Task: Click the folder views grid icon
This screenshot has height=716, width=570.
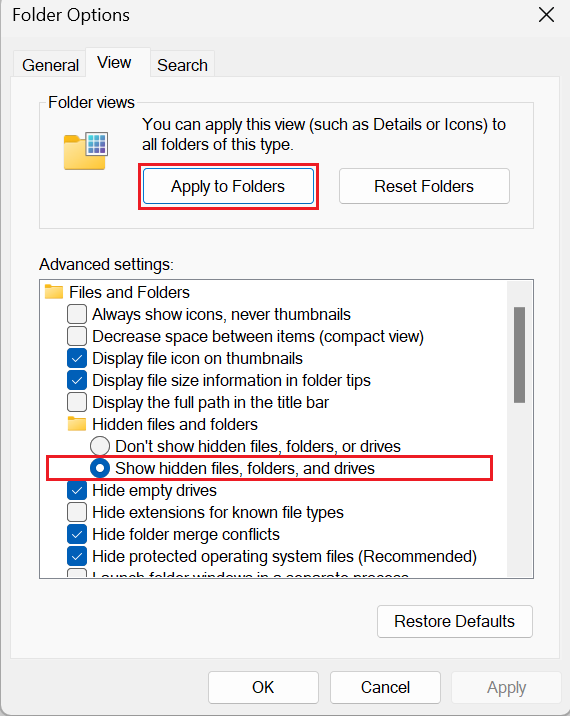Action: (x=86, y=151)
